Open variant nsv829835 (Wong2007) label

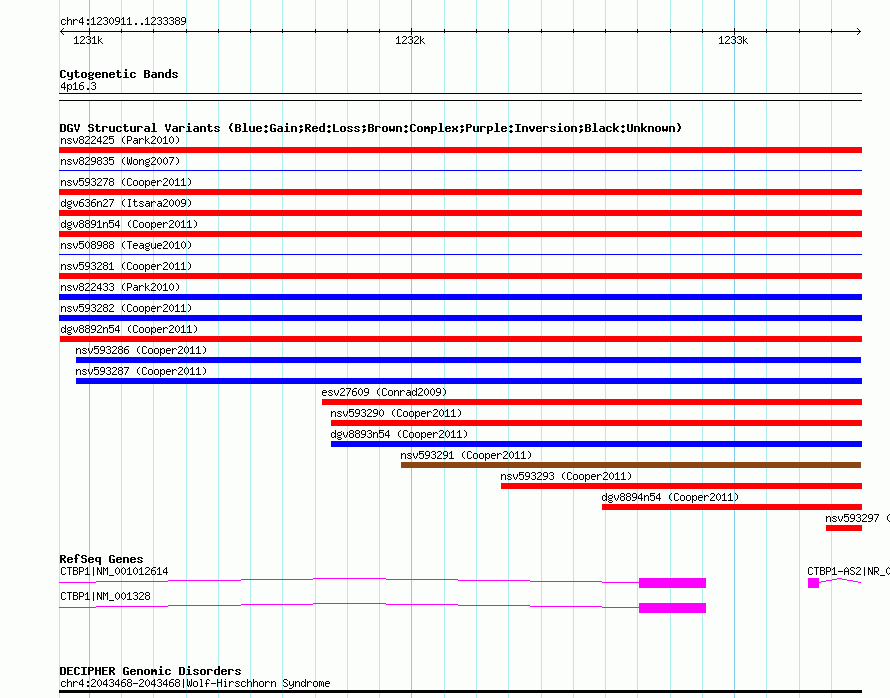click(x=120, y=161)
